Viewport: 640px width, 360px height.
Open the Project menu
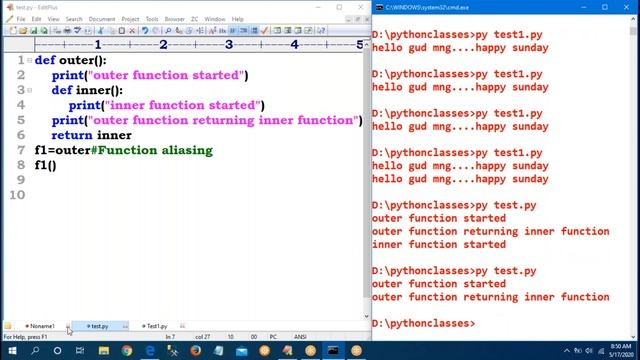click(x=130, y=19)
